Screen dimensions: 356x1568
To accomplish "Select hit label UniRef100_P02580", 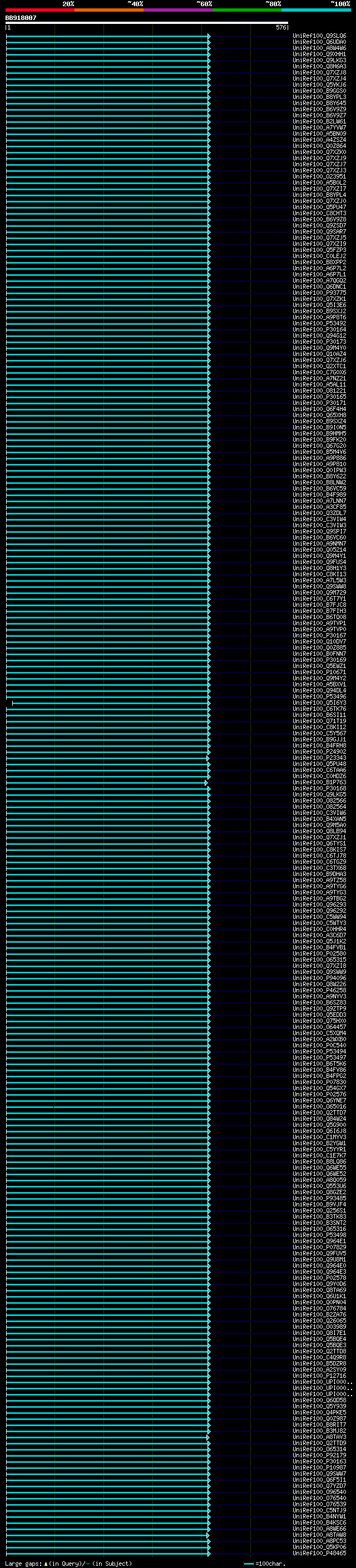I will pyautogui.click(x=319, y=954).
